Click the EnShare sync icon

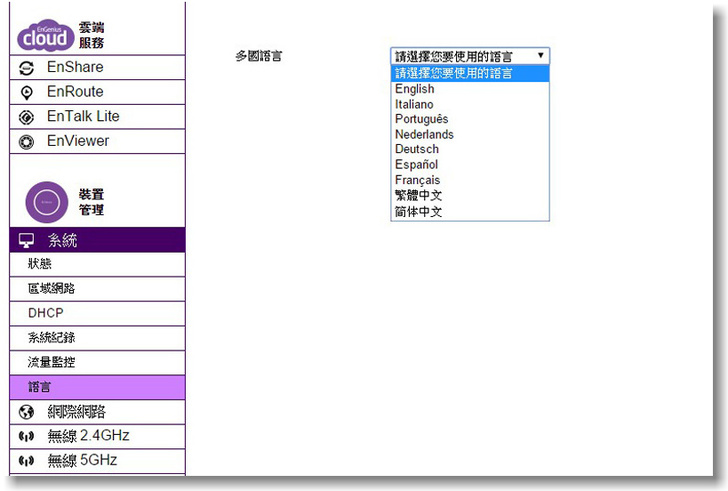26,68
